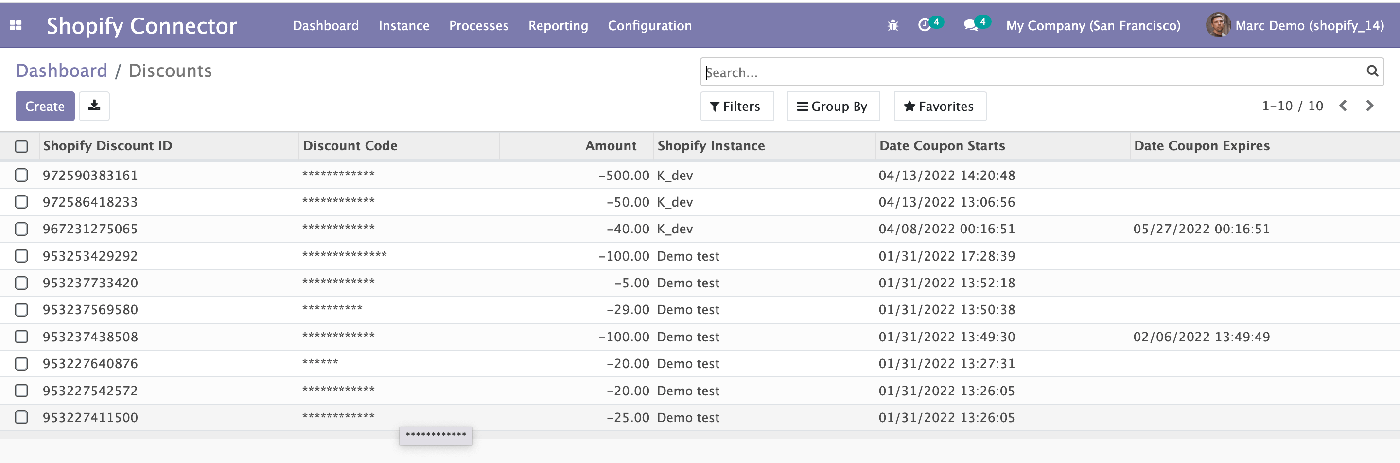Click the -5.00 amount cell

coord(632,283)
